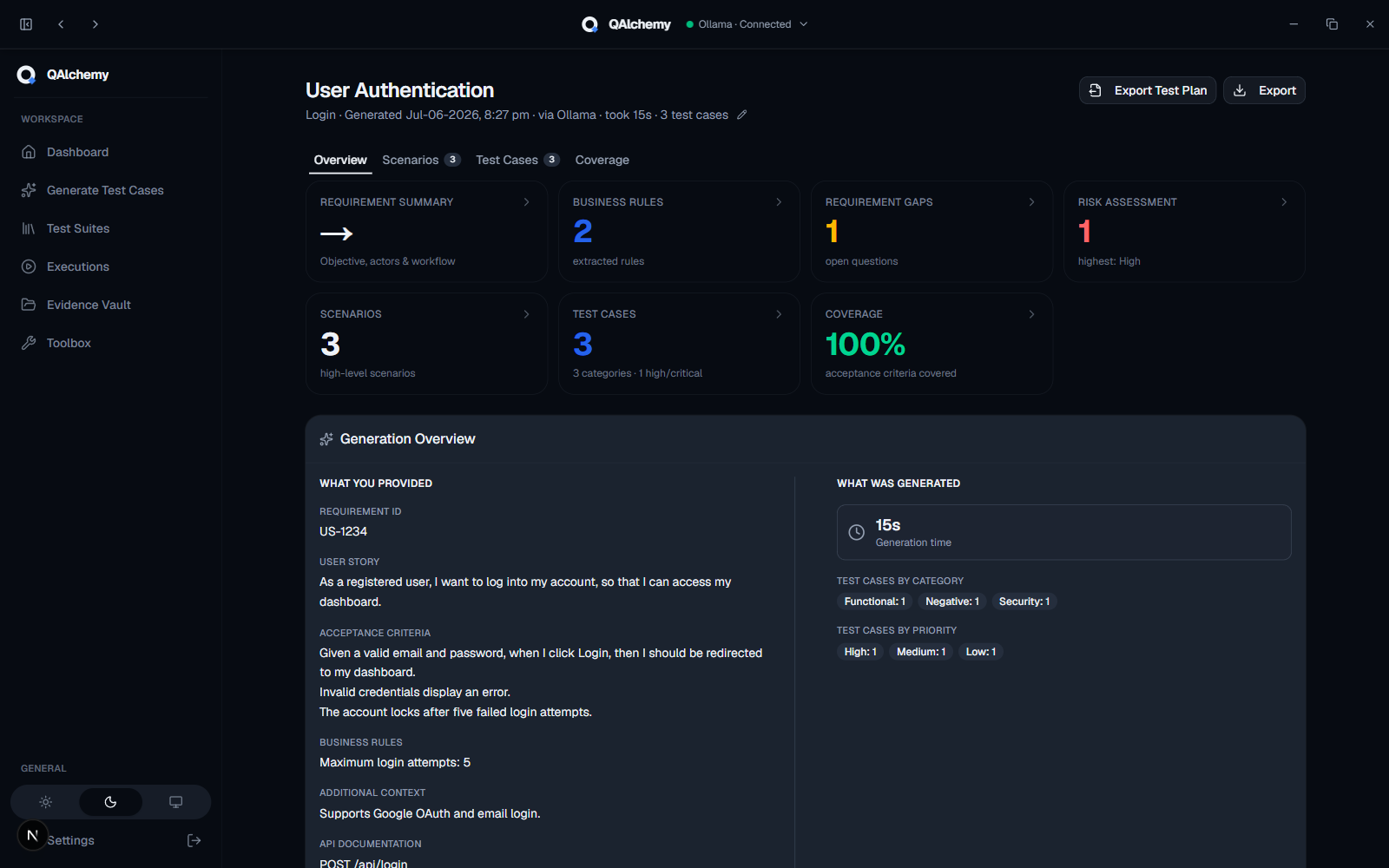This screenshot has height=868, width=1389.
Task: Select dark theme moon toggle
Action: [110, 802]
